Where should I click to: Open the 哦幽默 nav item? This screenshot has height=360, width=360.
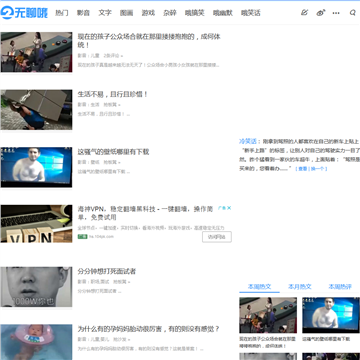coord(223,13)
